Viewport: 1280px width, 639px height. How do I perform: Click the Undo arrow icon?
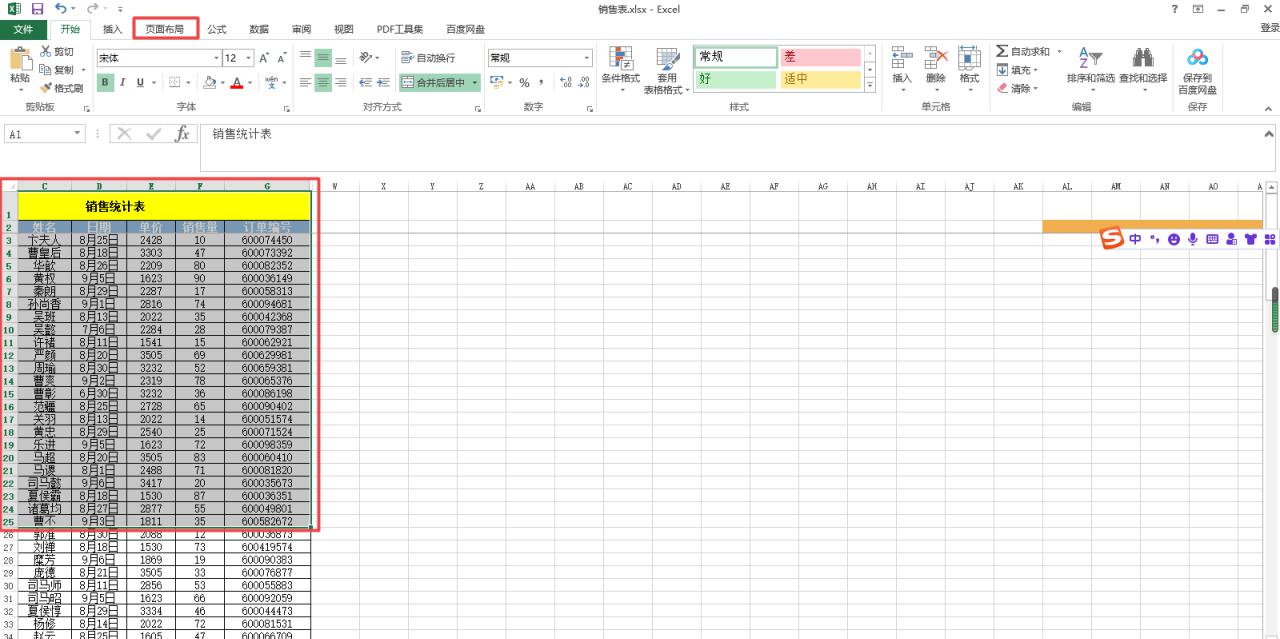[x=61, y=9]
